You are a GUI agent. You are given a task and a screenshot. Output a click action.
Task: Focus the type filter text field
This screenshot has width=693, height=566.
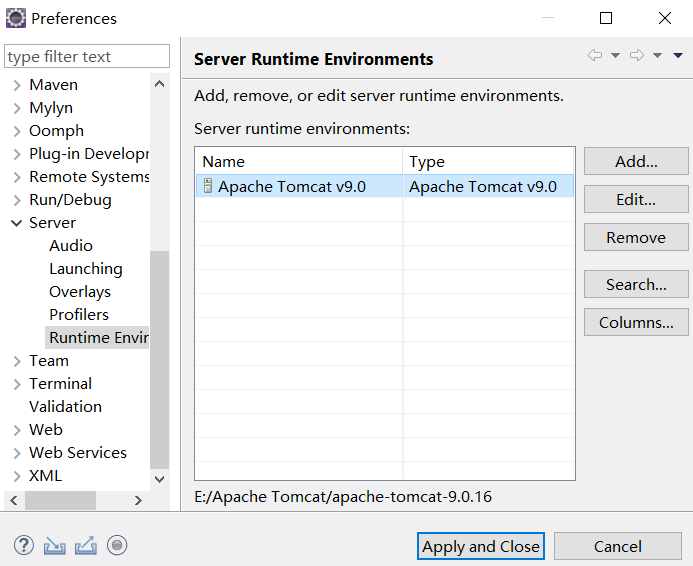[x=87, y=56]
